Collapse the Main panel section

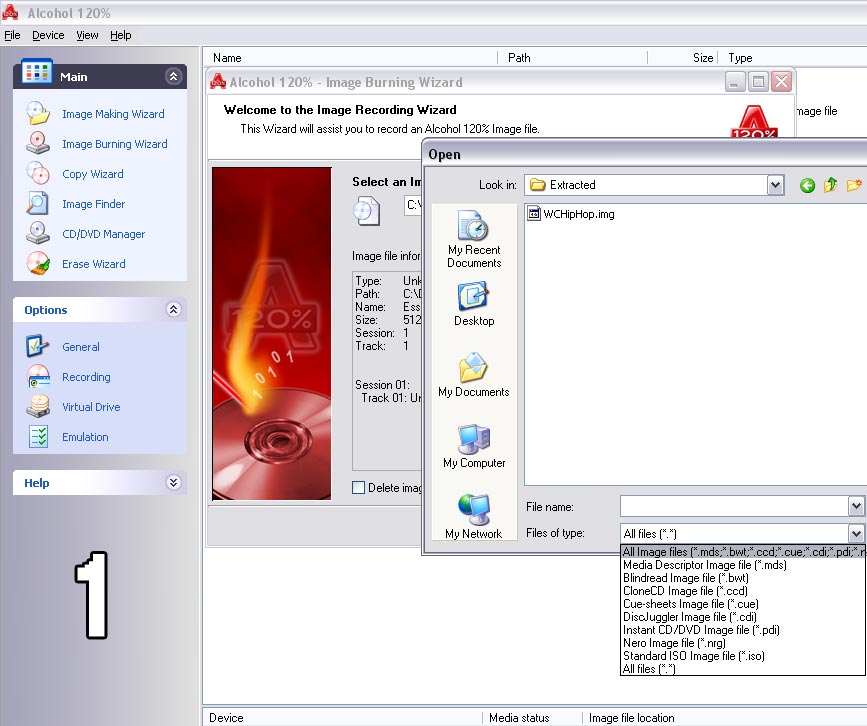point(173,76)
